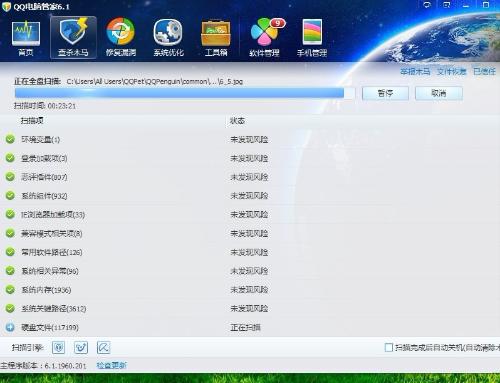Click the full-disk scan progress bar
This screenshot has width=500, height=383.
[x=185, y=93]
